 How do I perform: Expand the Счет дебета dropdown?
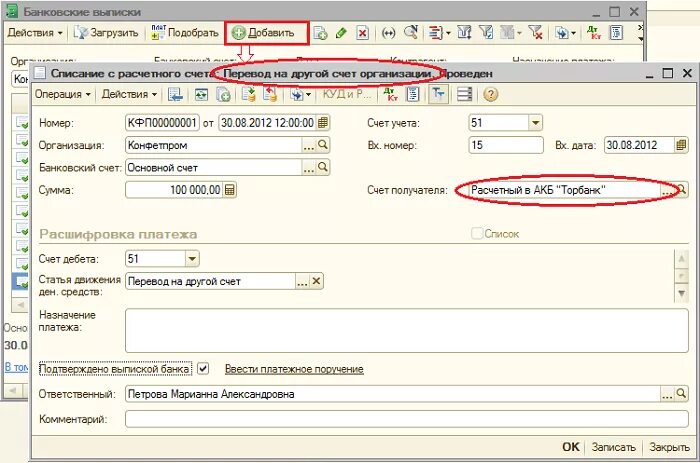[x=192, y=259]
